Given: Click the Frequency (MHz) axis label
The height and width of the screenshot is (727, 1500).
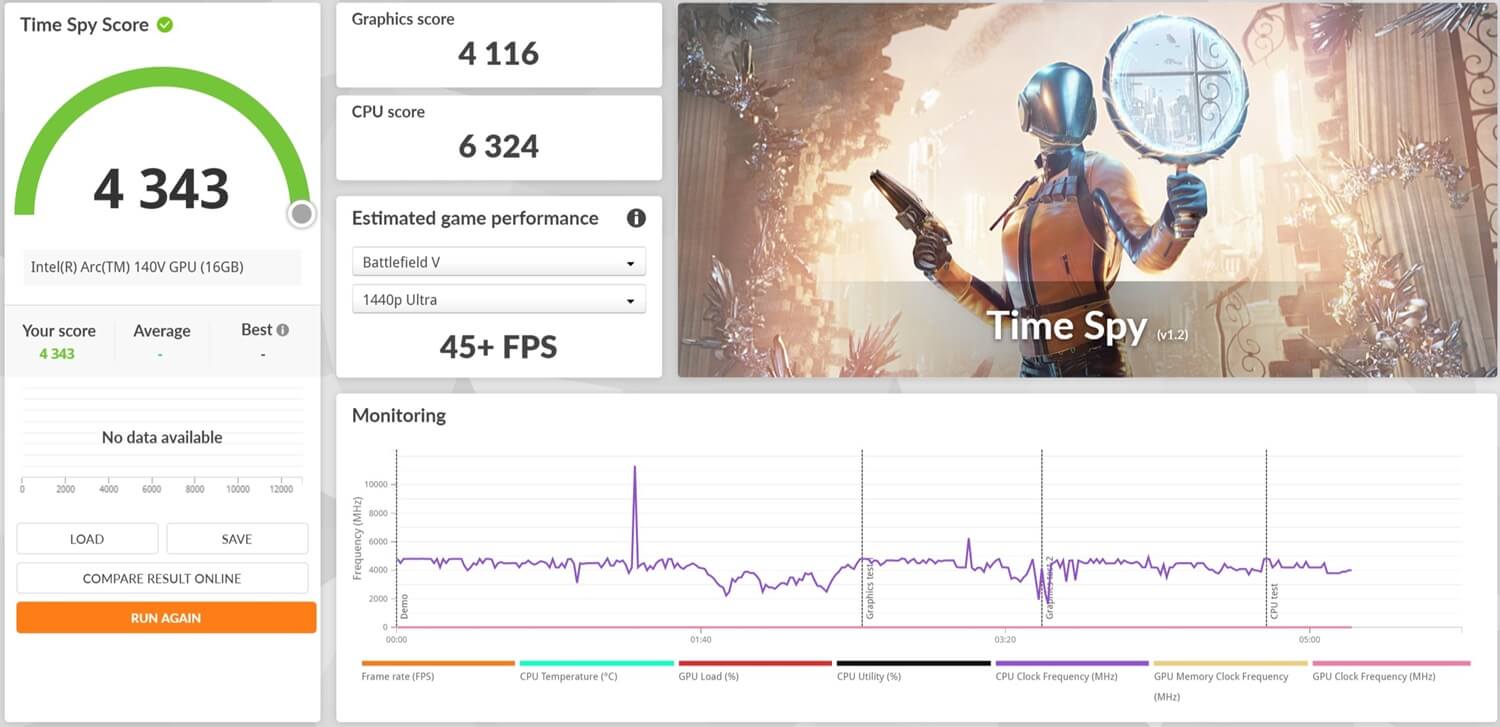Looking at the screenshot, I should (357, 539).
